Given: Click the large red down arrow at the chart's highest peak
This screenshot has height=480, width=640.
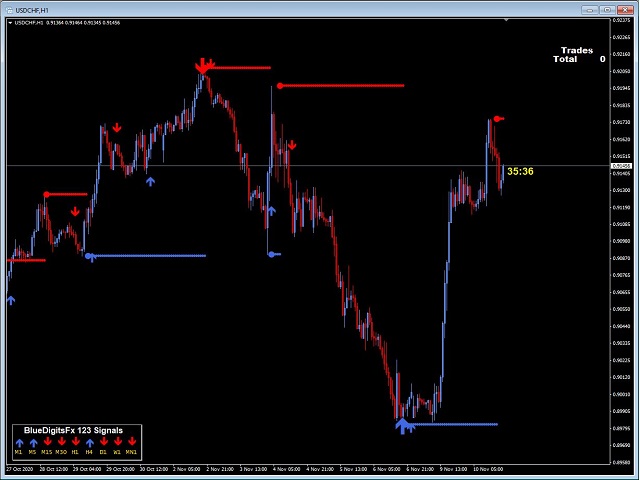Looking at the screenshot, I should 202,66.
